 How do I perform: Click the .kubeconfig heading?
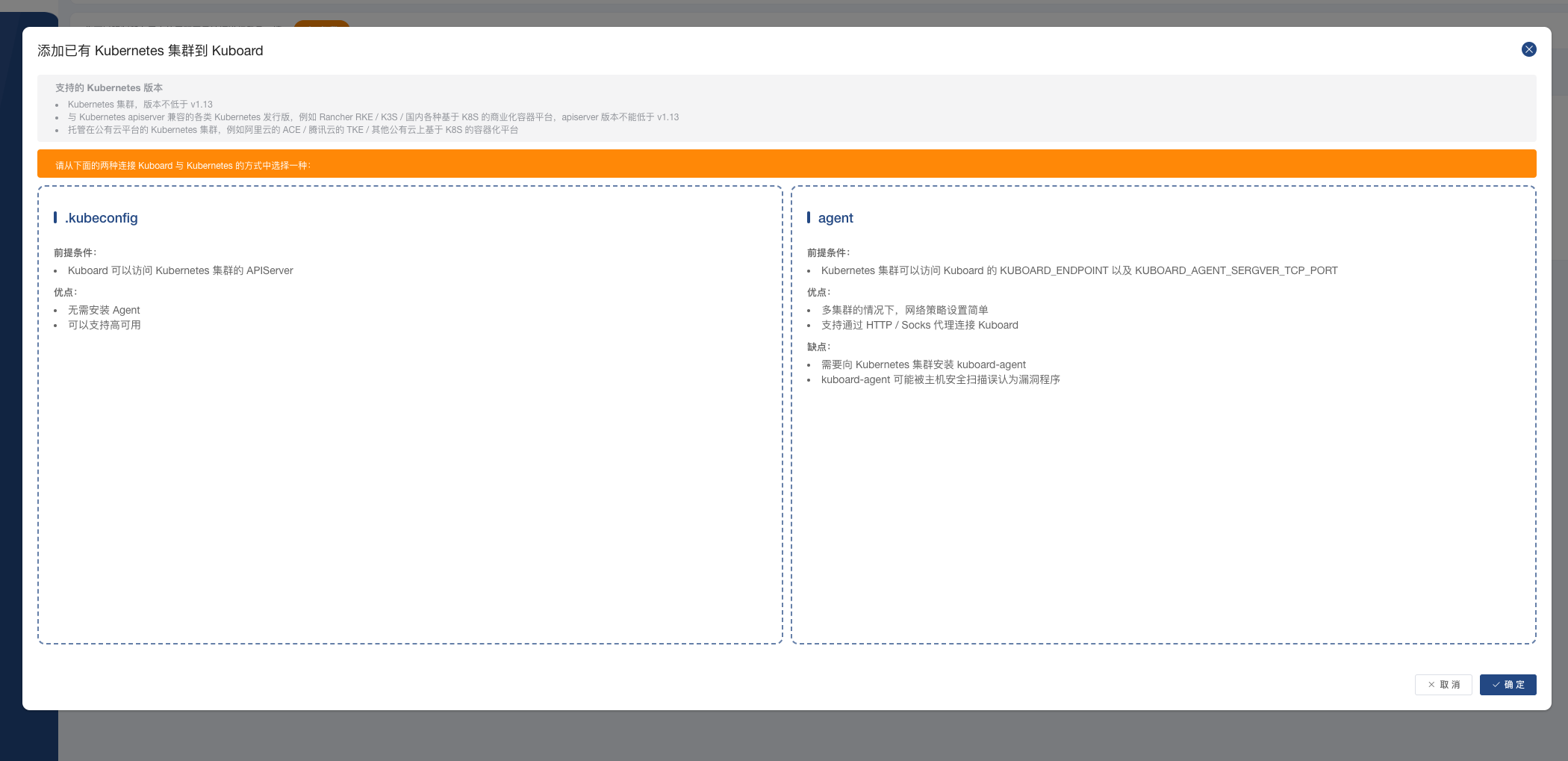point(102,218)
